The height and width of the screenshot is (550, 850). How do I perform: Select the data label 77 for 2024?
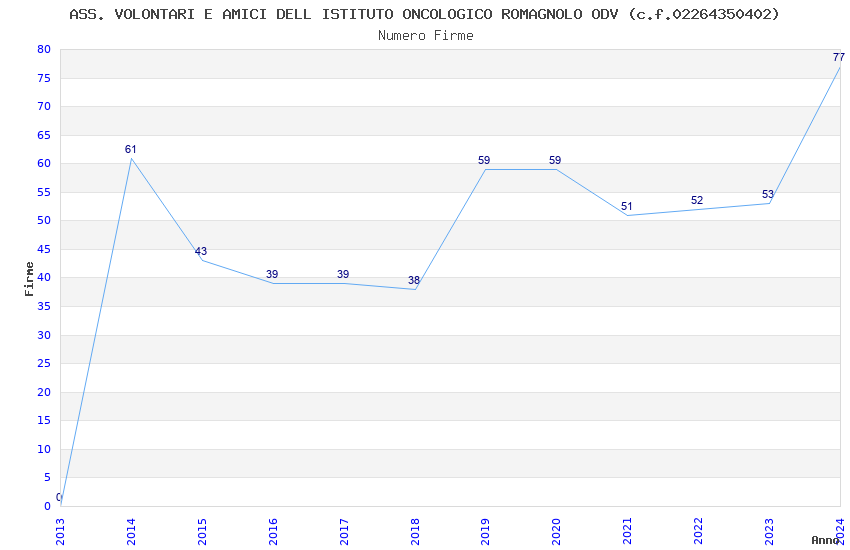[x=839, y=57]
